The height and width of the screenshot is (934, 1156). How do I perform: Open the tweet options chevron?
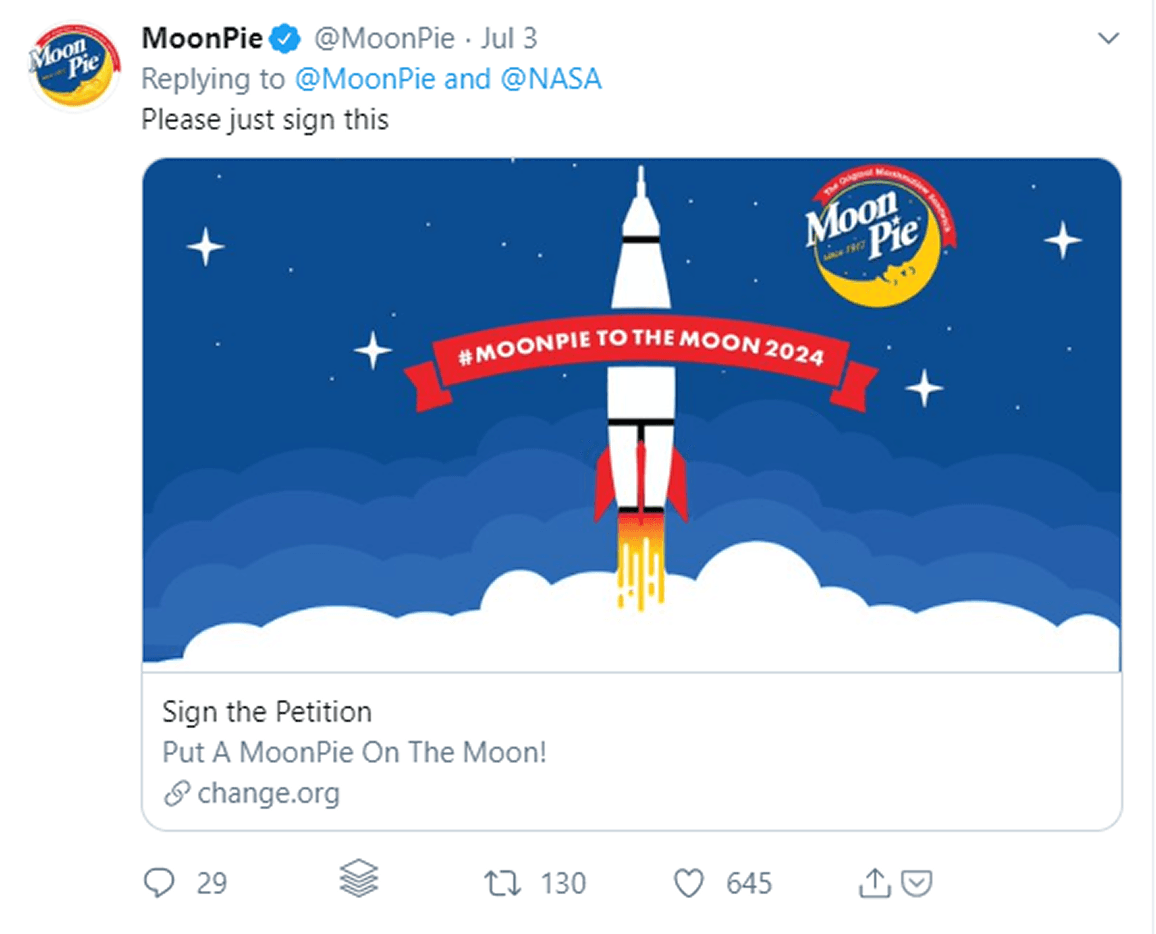click(1107, 37)
